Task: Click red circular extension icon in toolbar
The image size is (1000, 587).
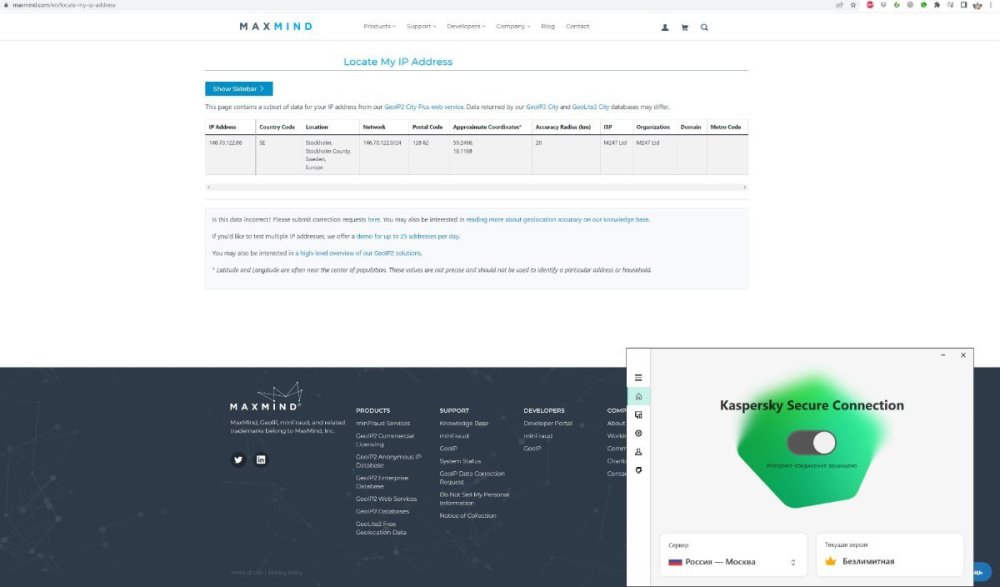Action: 870,4
